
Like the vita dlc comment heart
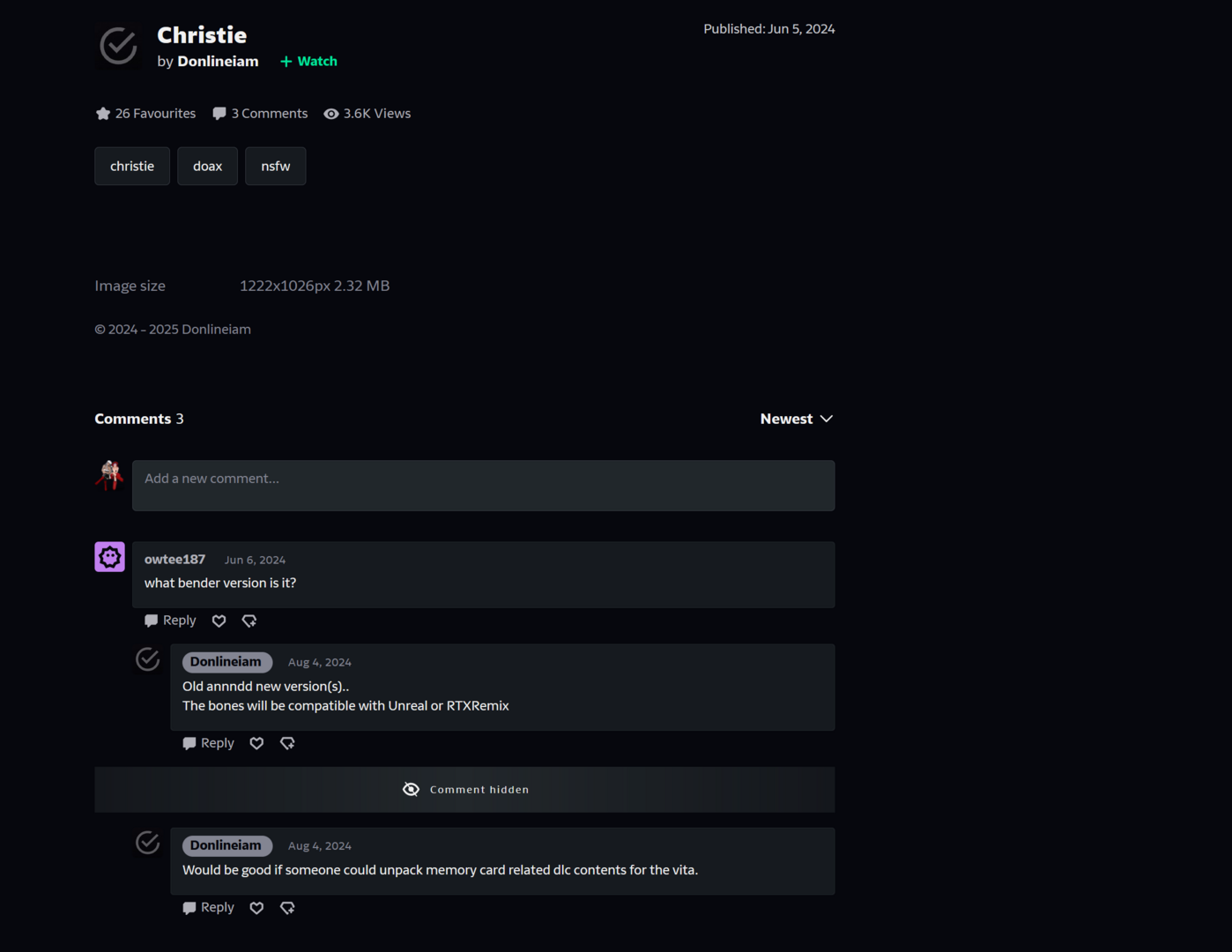tap(256, 908)
